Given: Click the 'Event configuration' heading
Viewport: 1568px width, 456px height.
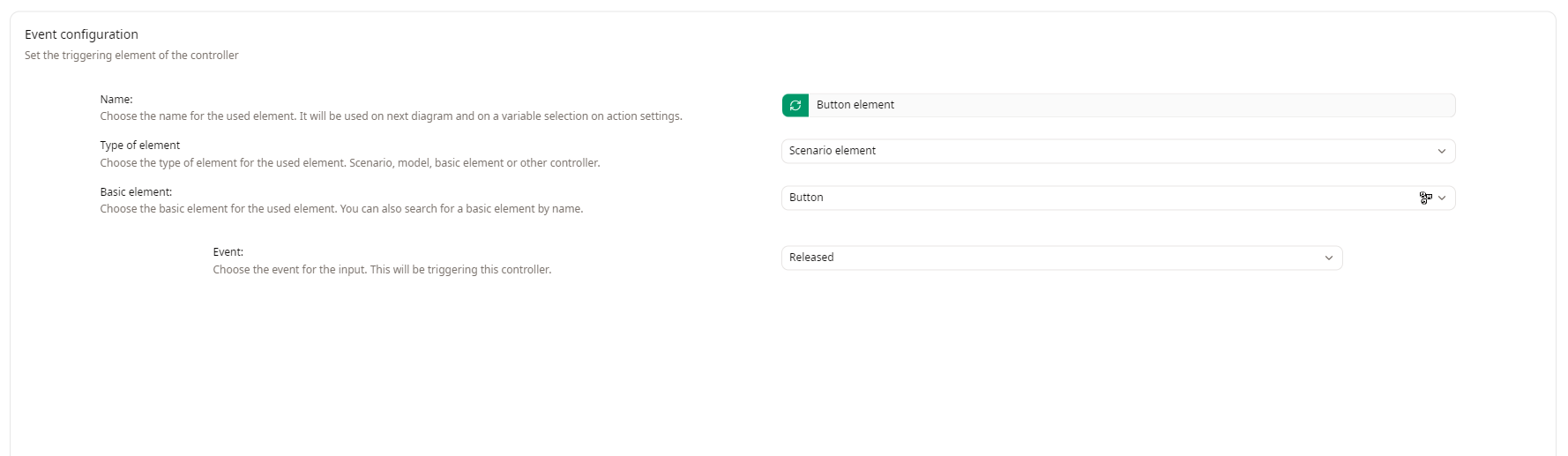Looking at the screenshot, I should click(81, 34).
